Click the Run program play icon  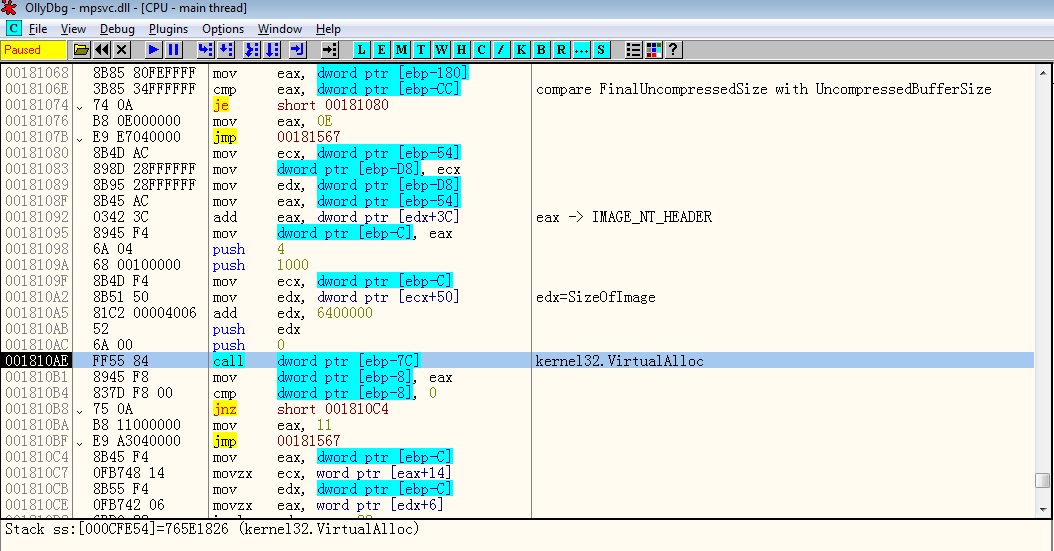(x=153, y=49)
